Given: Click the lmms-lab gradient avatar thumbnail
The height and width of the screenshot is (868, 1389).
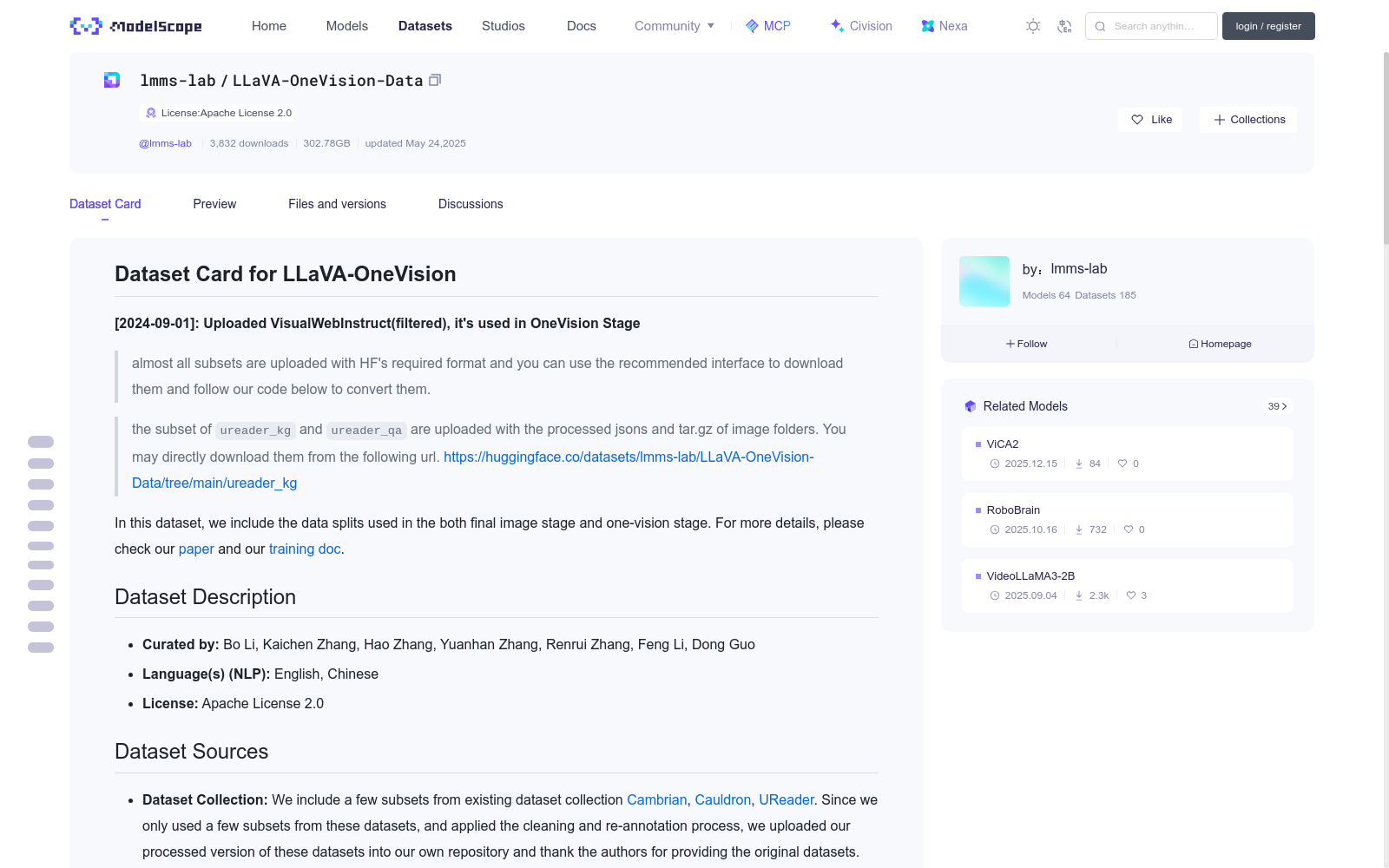Looking at the screenshot, I should coord(984,281).
